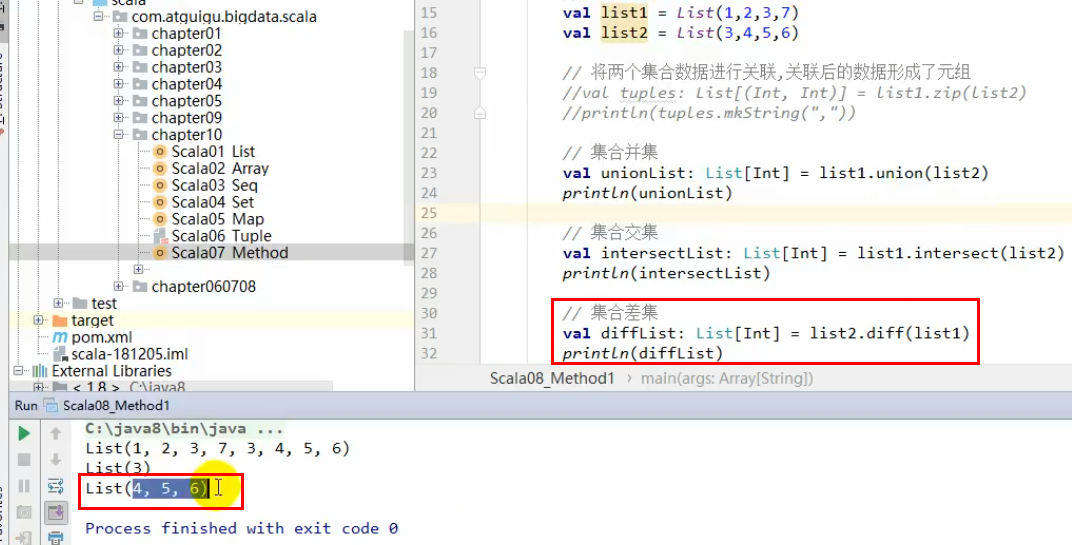Click the list1.union(list2) line
This screenshot has height=545, width=1072.
(x=775, y=173)
